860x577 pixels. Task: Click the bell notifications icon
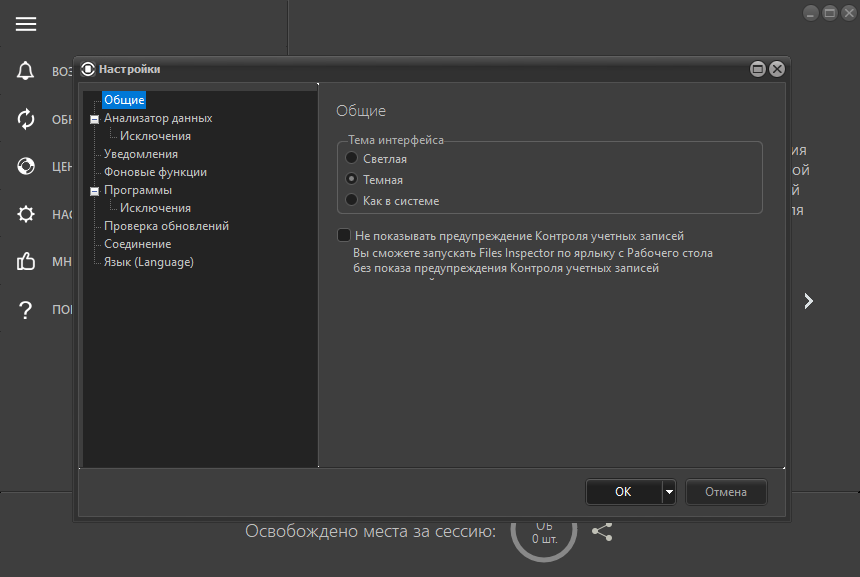26,72
